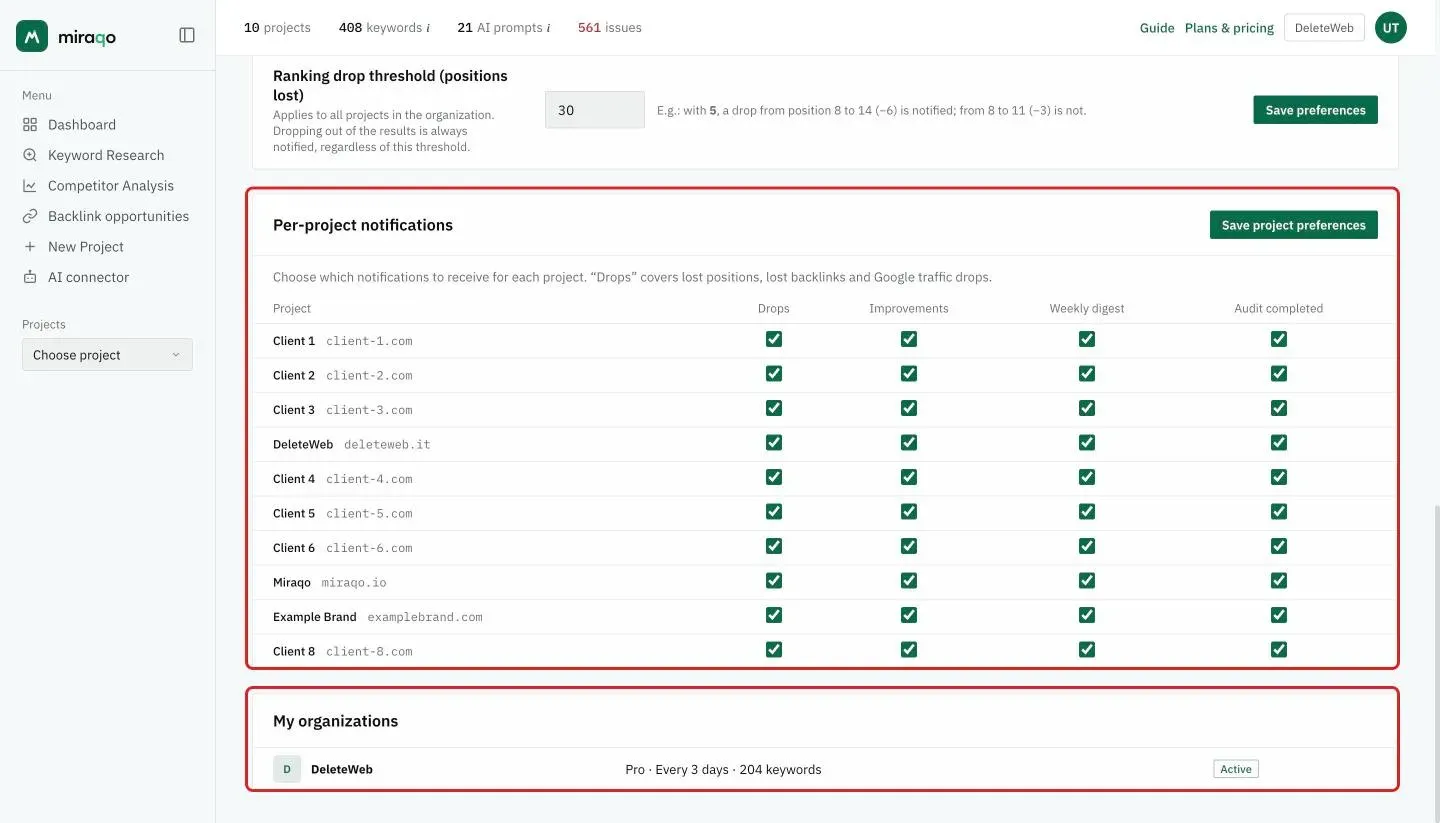Click the New Project plus icon
Viewport: 1440px width, 823px height.
tap(30, 247)
